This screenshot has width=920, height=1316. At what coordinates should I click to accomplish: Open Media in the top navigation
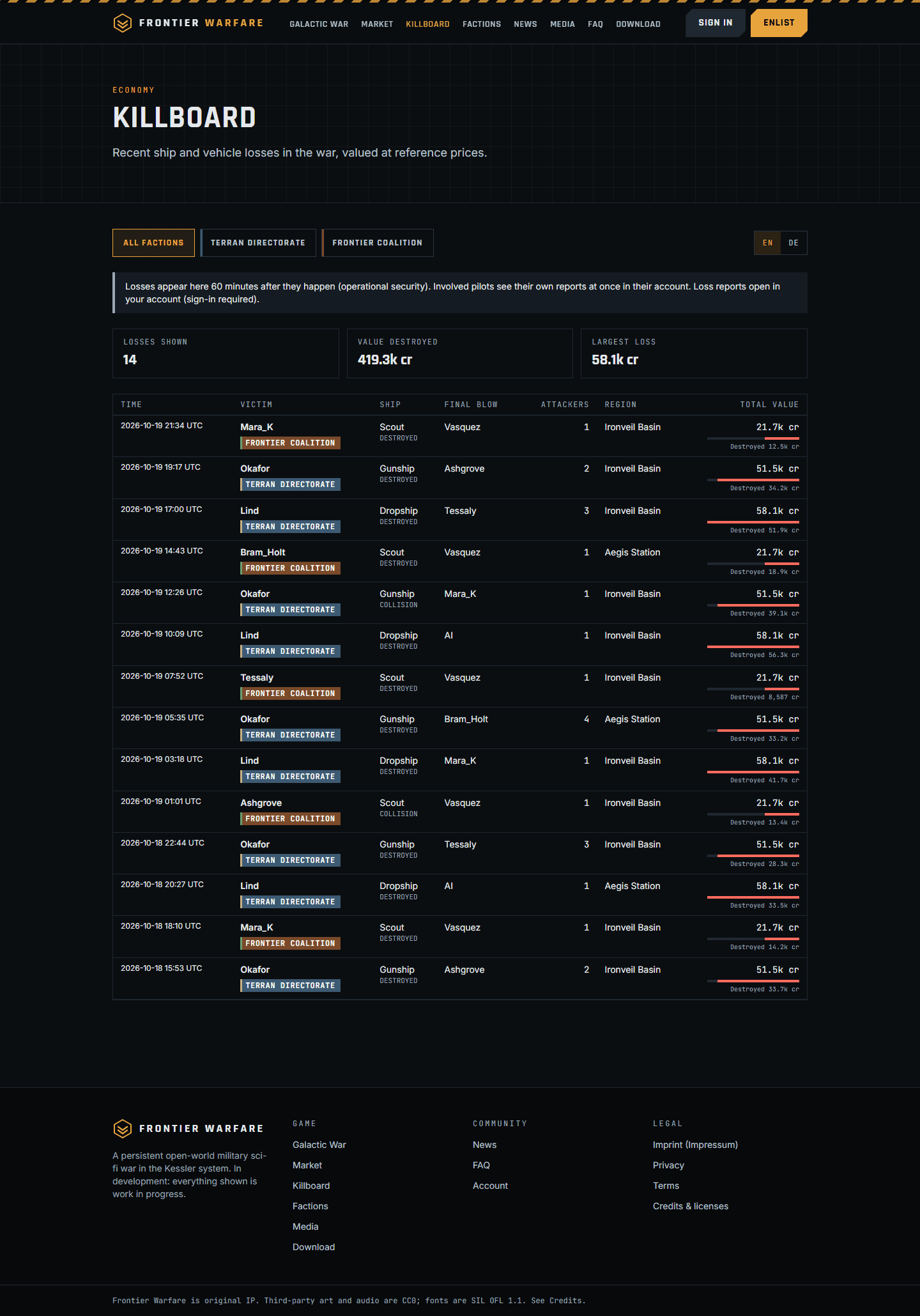562,24
